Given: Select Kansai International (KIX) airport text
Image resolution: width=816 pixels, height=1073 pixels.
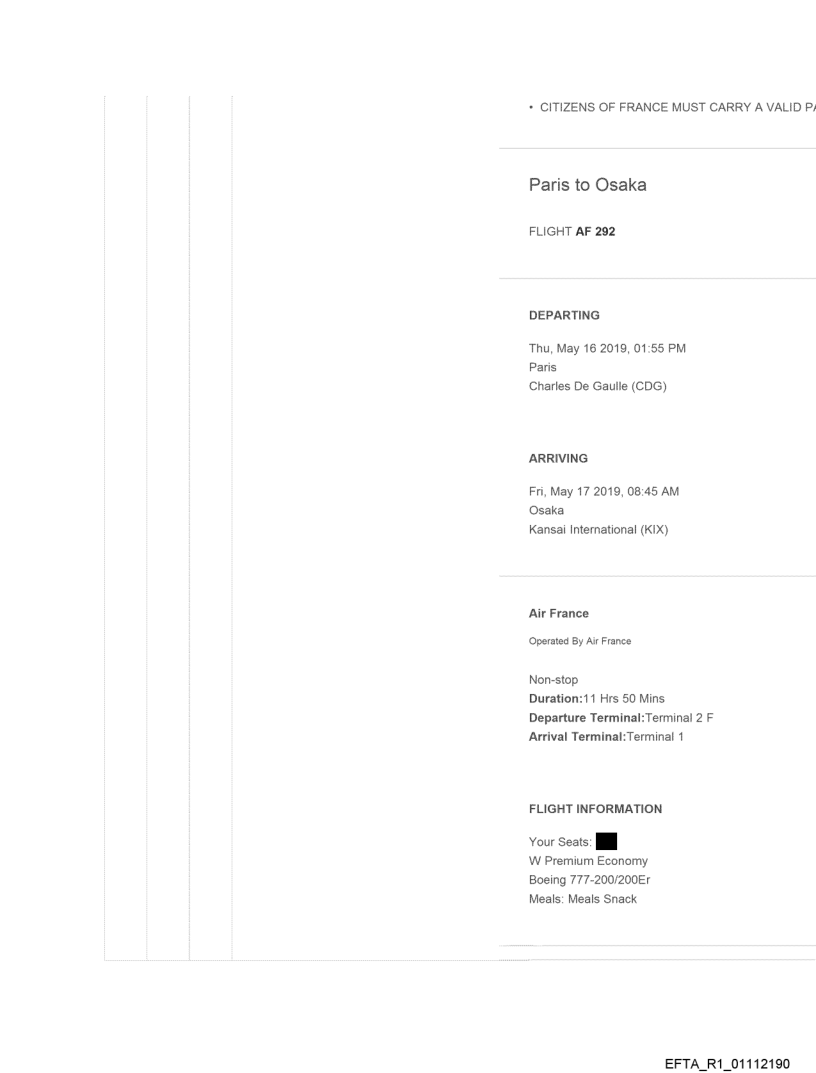Looking at the screenshot, I should [598, 529].
